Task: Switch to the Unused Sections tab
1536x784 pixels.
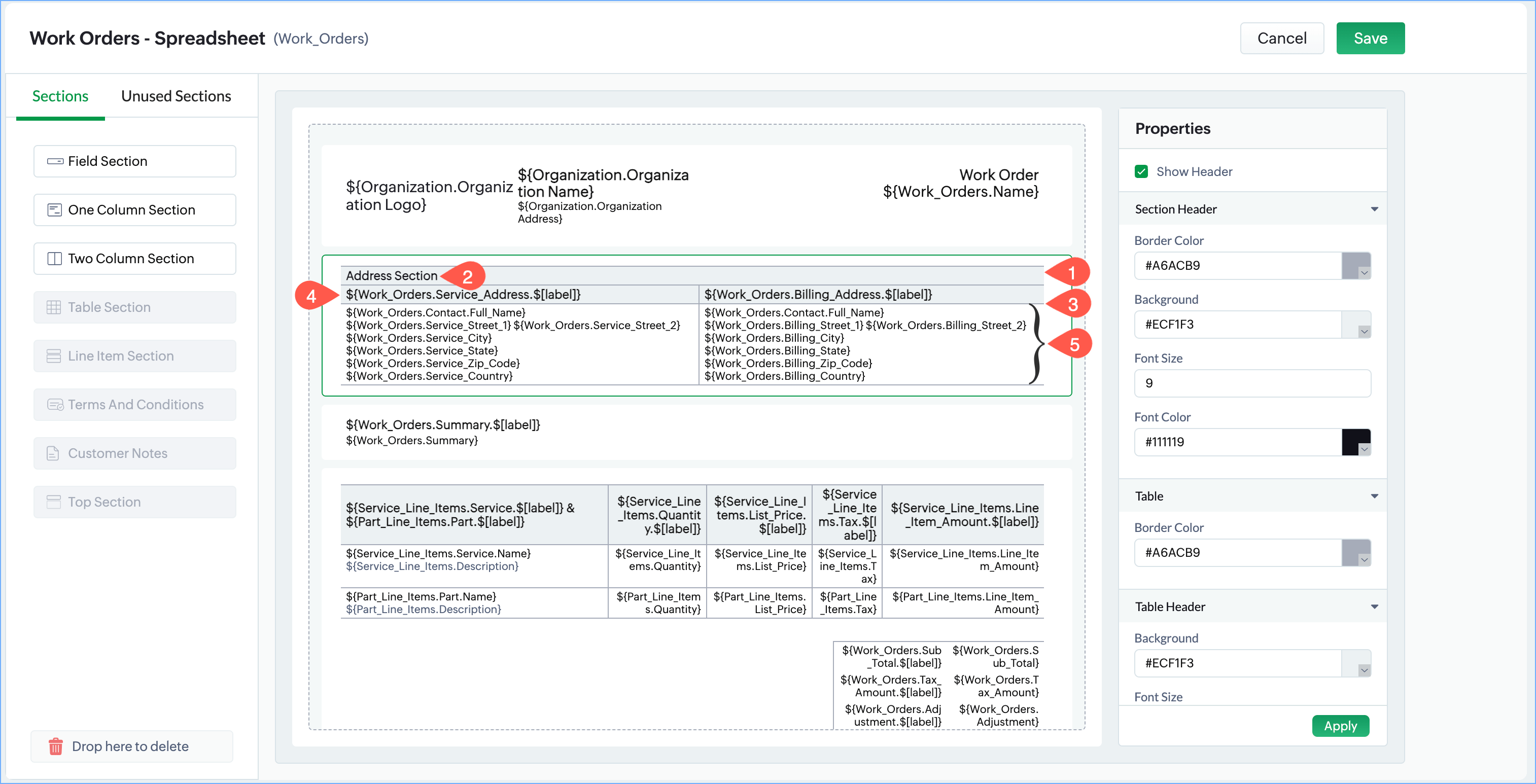Action: click(x=176, y=96)
